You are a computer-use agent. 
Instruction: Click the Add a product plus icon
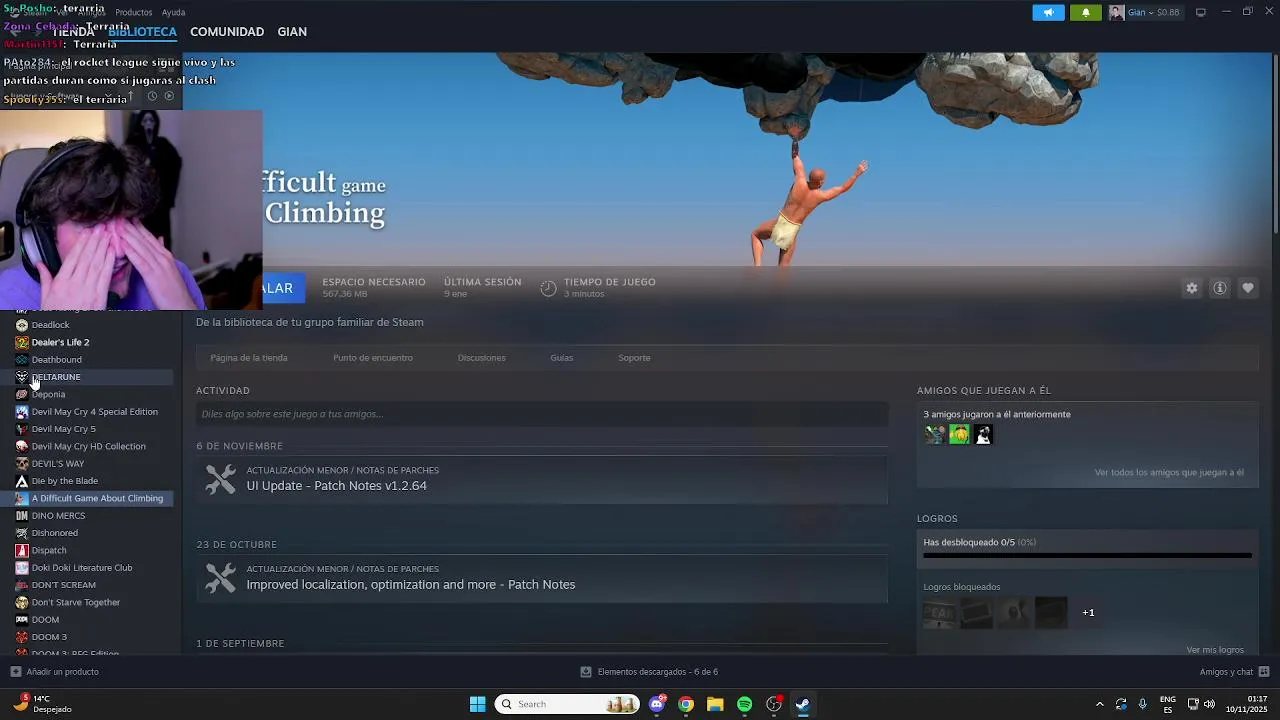pyautogui.click(x=15, y=672)
